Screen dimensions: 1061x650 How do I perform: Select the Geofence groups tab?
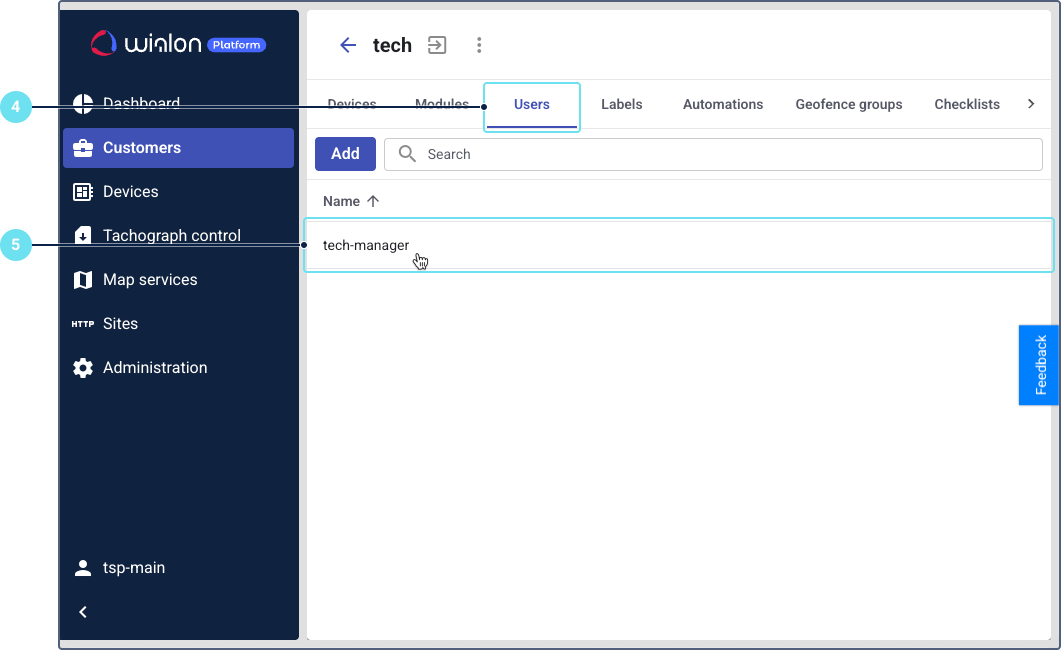[848, 104]
